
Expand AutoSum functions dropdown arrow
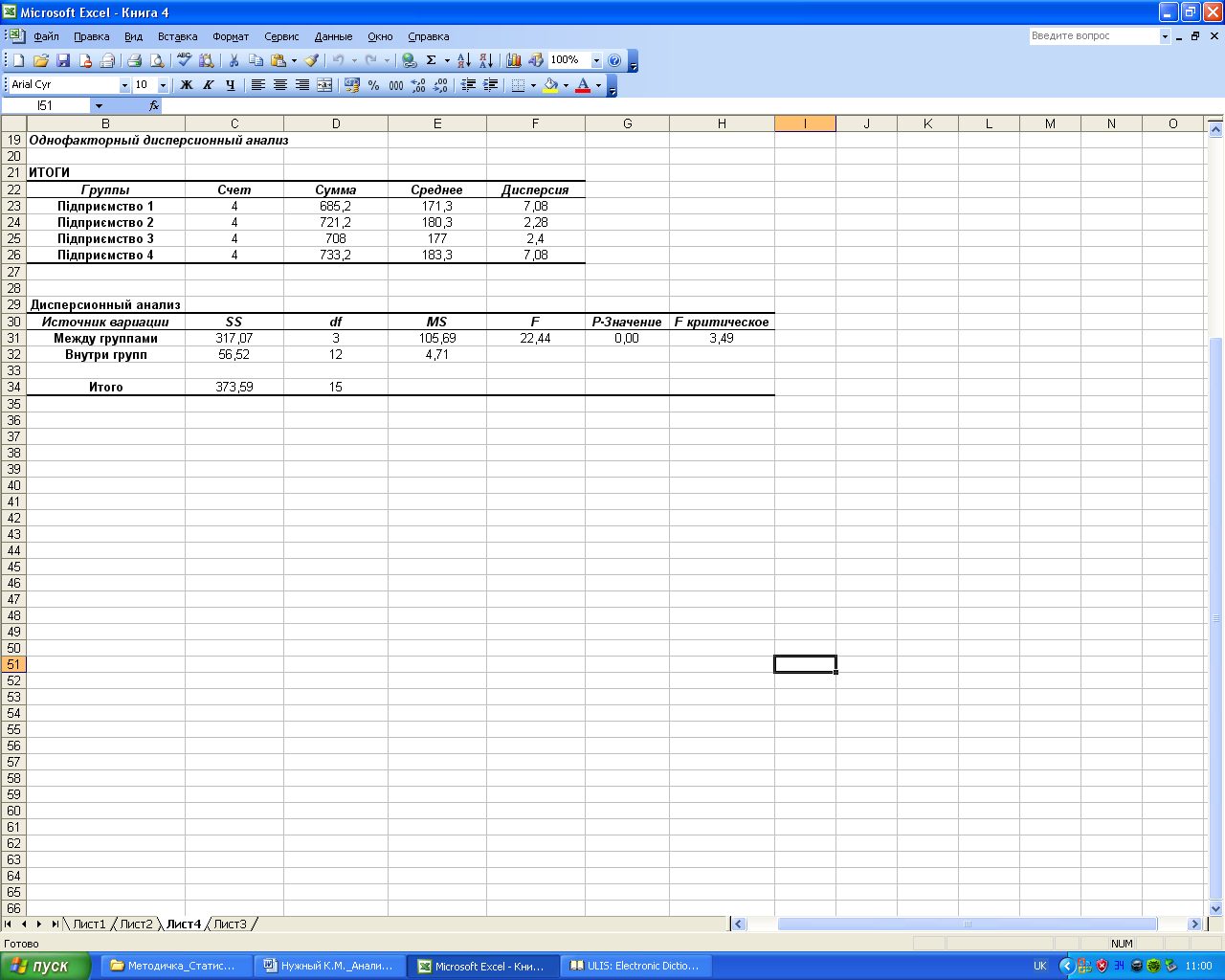tap(447, 60)
